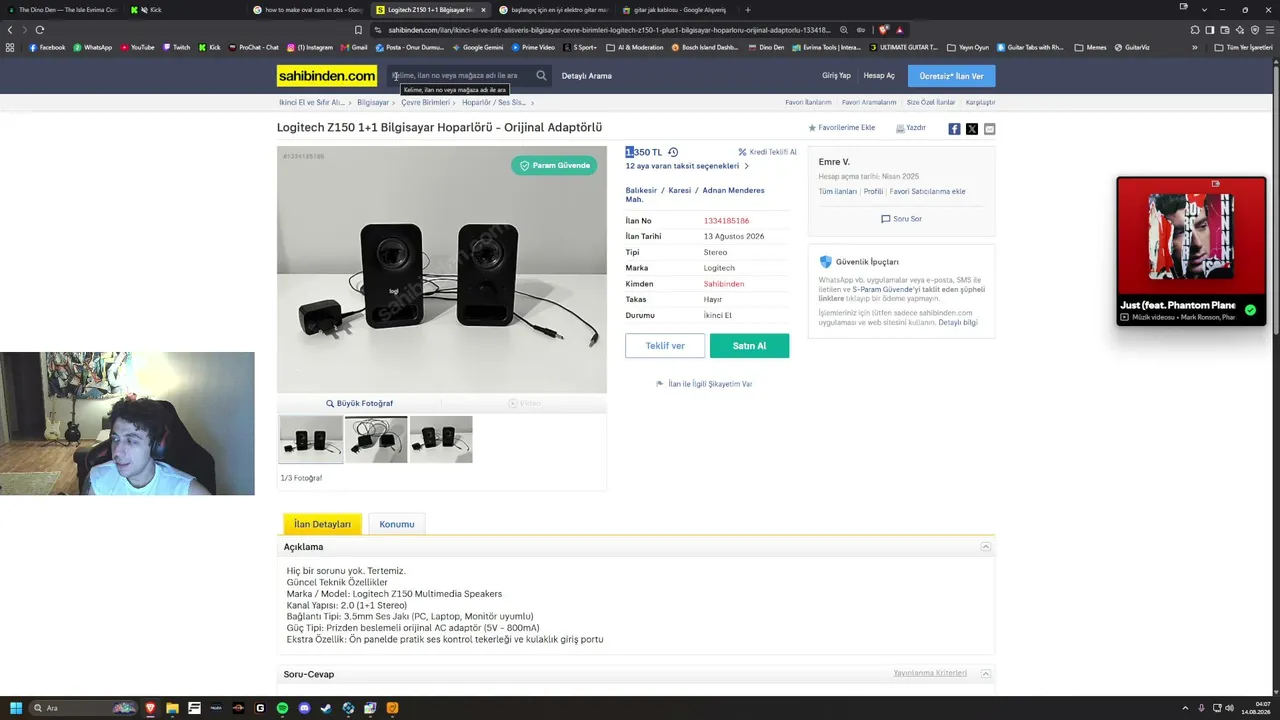1280x720 pixels.
Task: Share listing on X
Action: [972, 129]
